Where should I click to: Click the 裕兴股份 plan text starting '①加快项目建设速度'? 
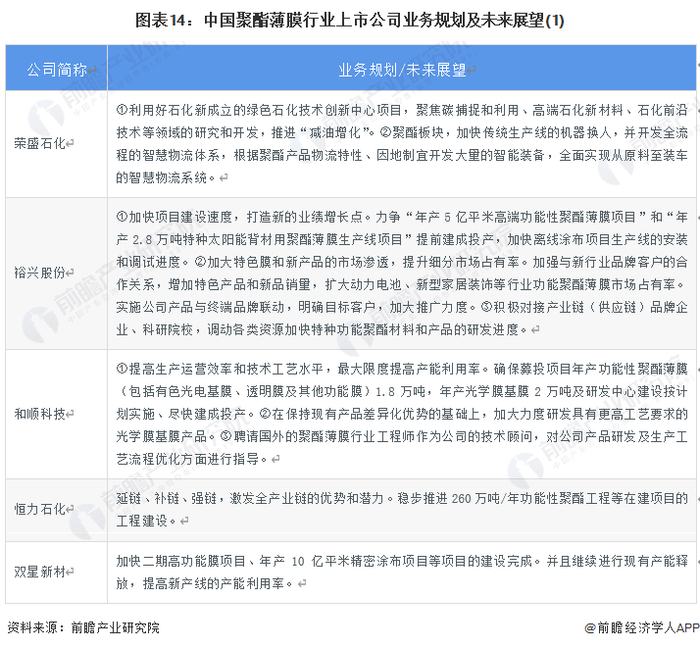click(402, 273)
